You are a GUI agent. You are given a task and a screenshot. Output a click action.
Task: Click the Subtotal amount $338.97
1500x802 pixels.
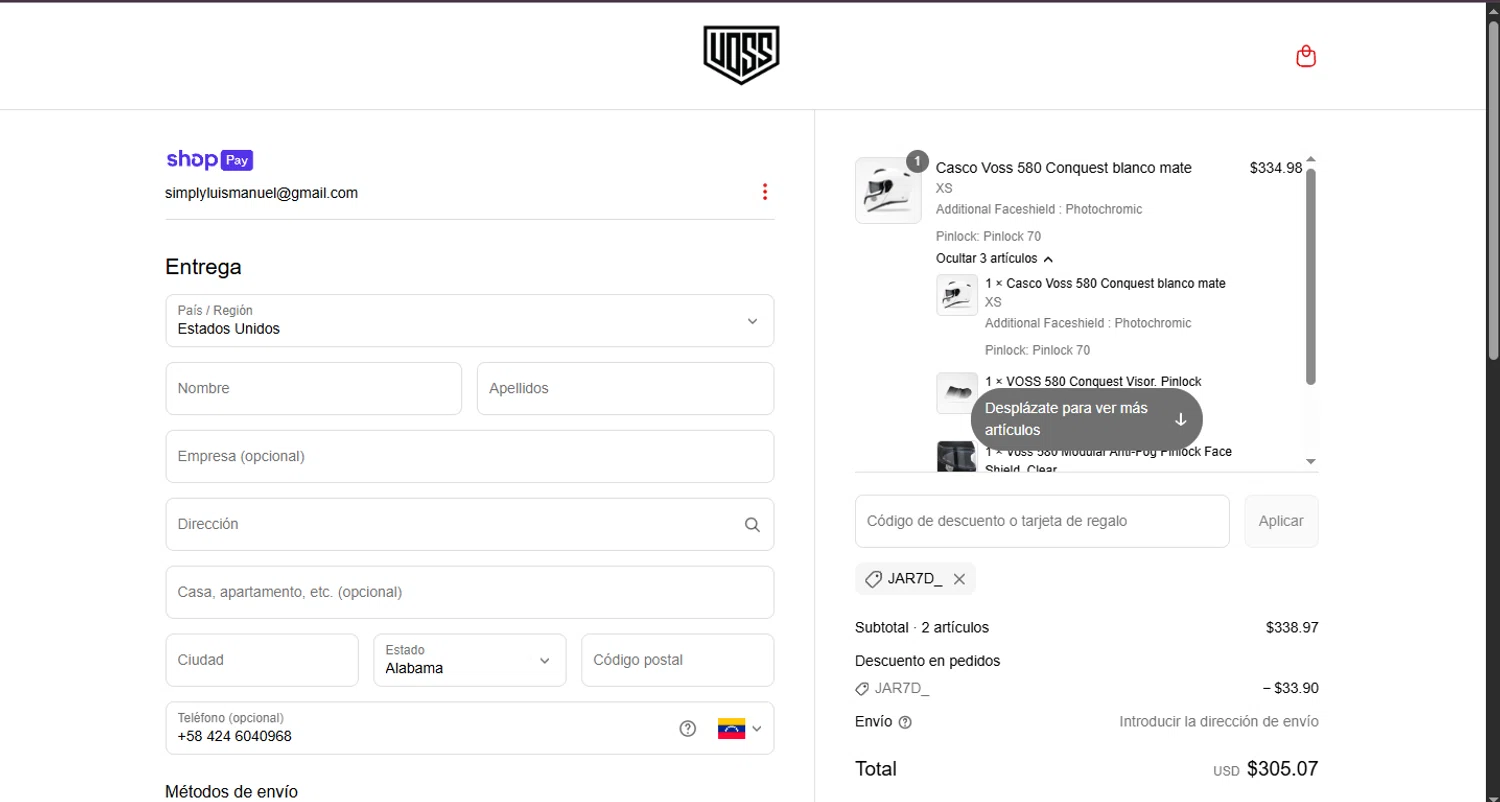pyautogui.click(x=1292, y=628)
